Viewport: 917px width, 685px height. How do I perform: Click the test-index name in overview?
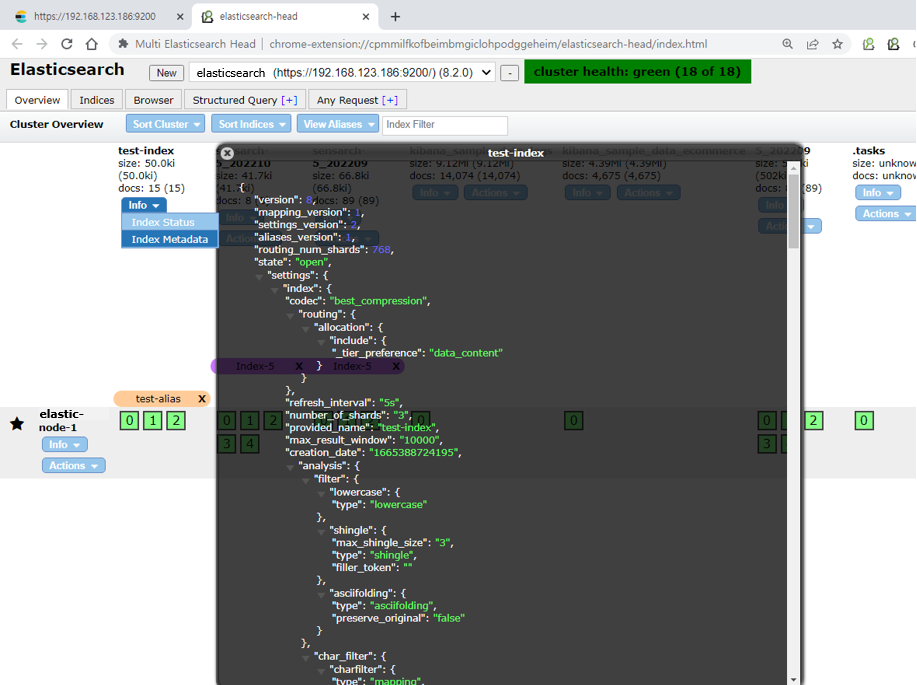[146, 150]
